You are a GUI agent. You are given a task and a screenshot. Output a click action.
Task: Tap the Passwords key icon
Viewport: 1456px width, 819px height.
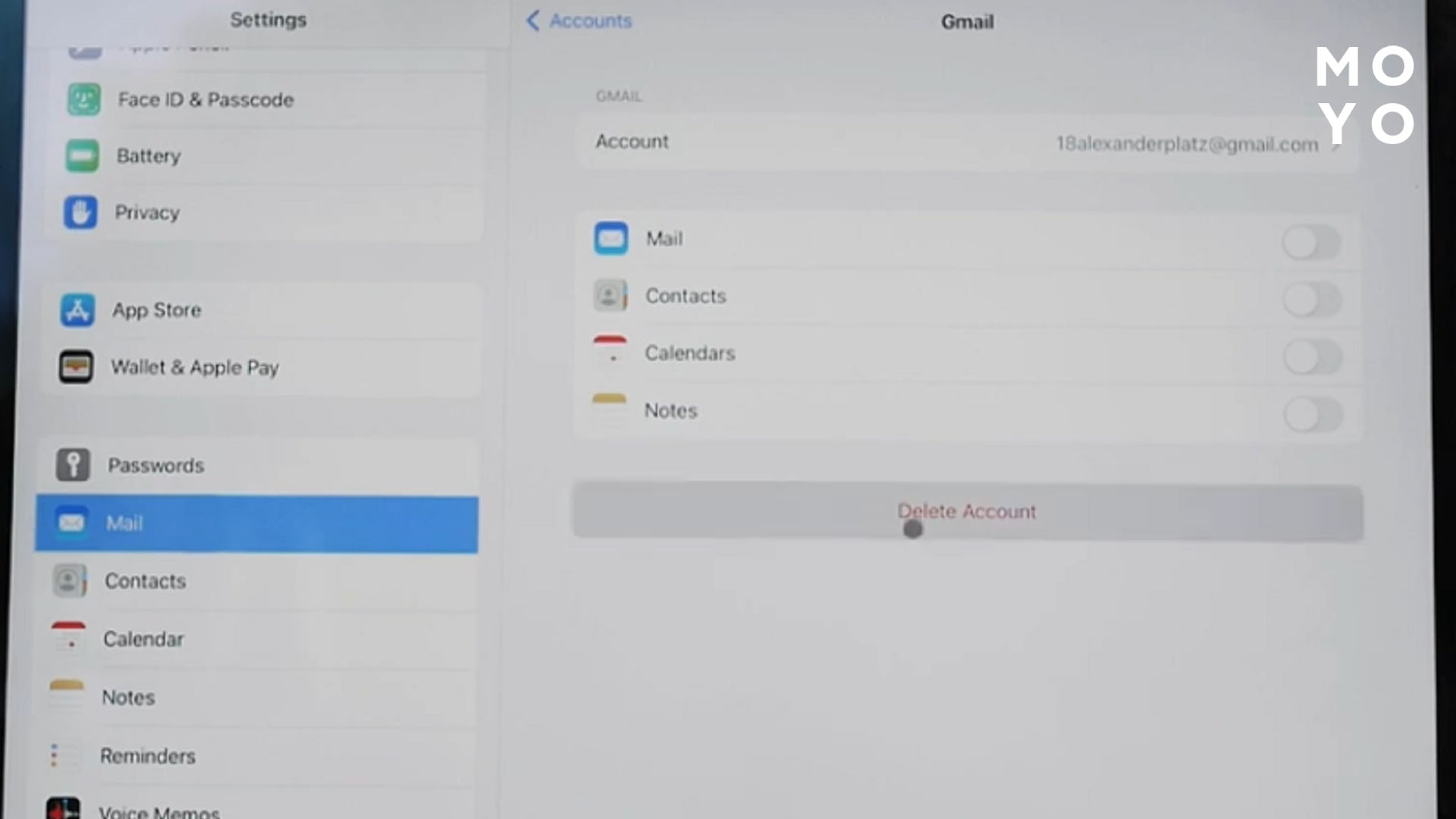(73, 465)
